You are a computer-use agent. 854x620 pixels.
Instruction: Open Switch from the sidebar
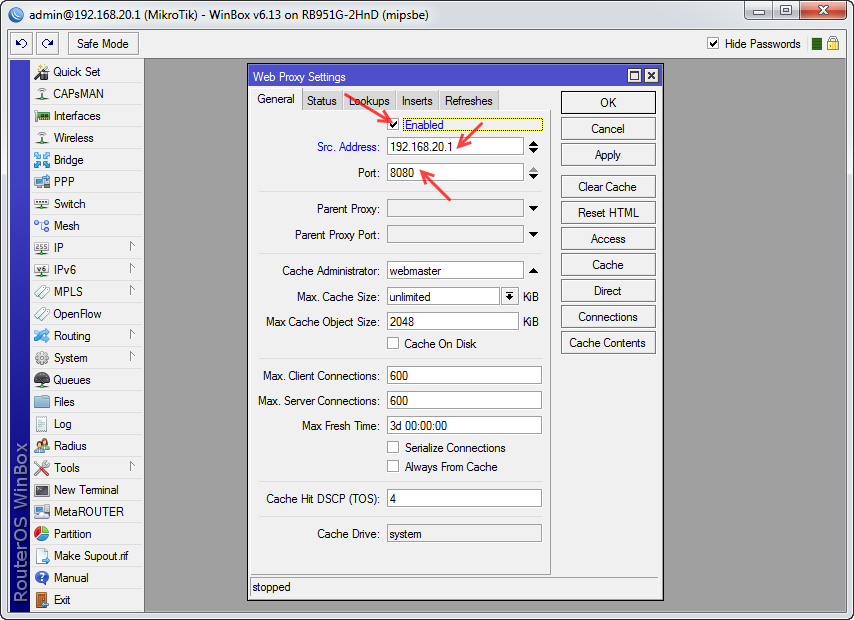coord(87,204)
